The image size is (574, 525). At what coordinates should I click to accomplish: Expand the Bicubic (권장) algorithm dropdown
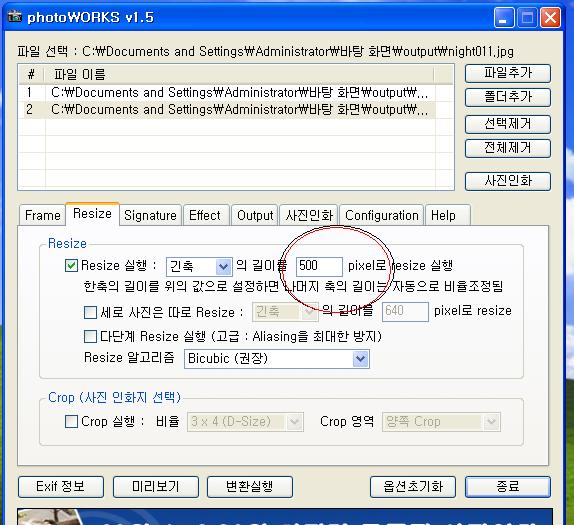pyautogui.click(x=277, y=359)
